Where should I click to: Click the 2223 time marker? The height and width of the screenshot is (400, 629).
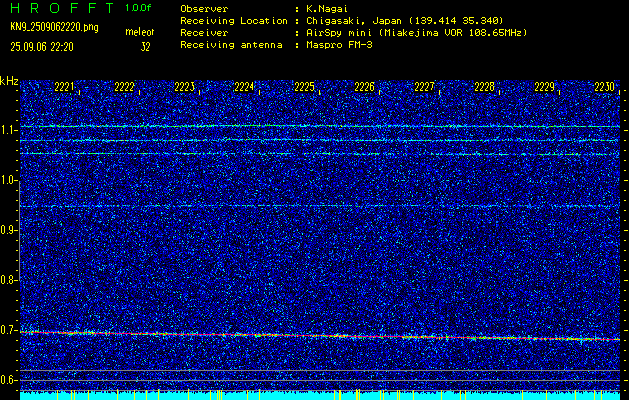185,87
